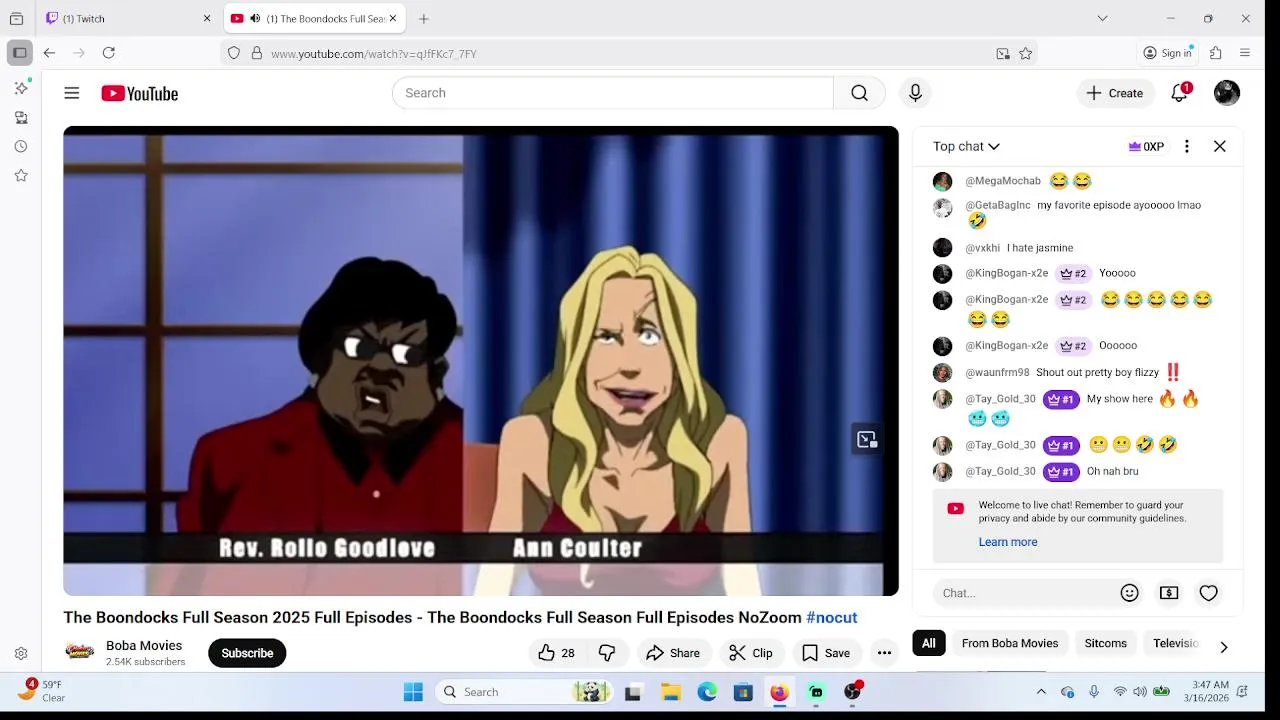Close the live chat panel

(1220, 146)
